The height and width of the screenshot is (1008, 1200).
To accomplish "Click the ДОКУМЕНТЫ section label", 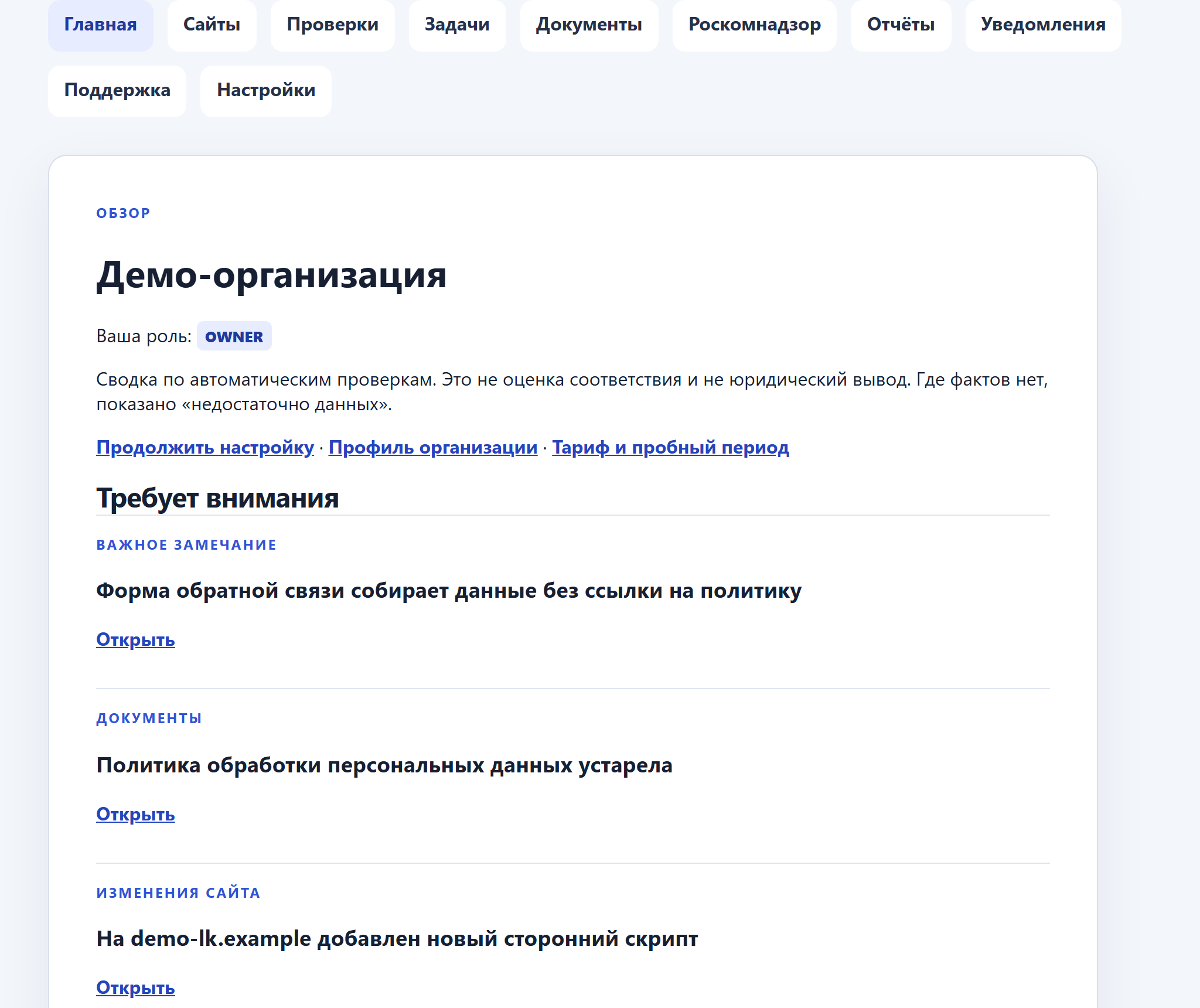I will click(149, 718).
